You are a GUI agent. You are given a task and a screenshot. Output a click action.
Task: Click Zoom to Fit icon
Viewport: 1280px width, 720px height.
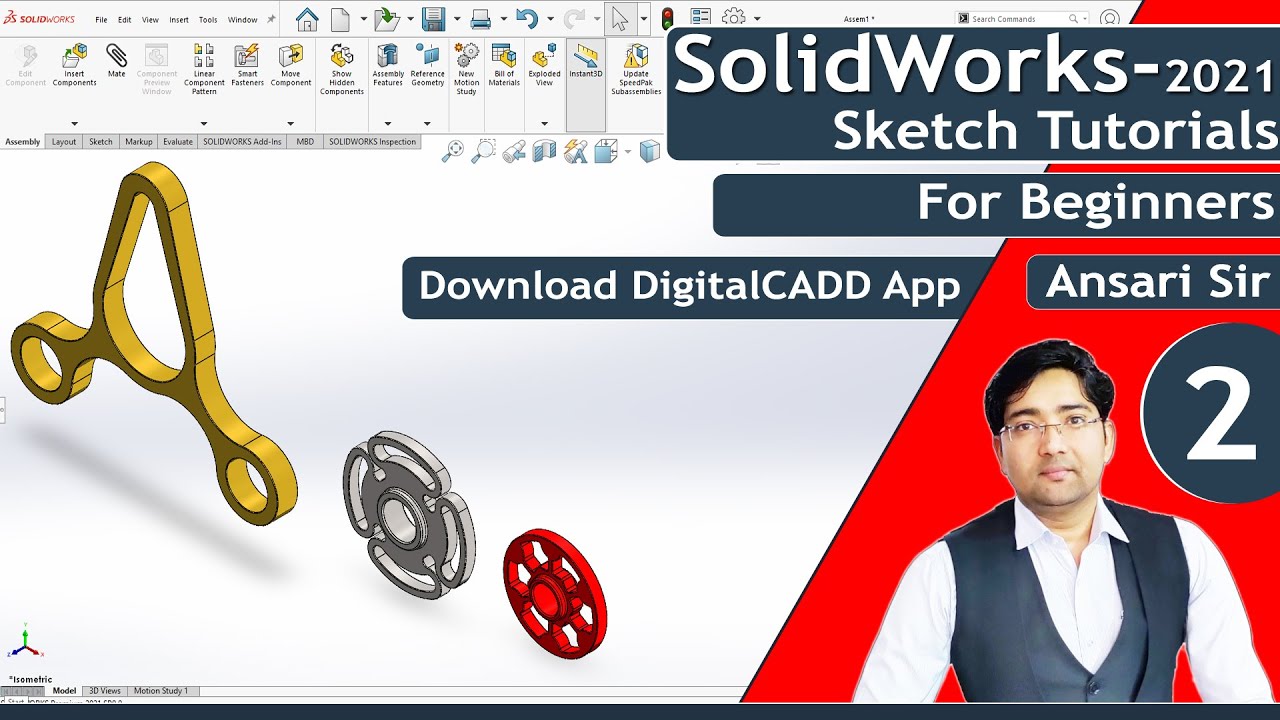click(453, 151)
